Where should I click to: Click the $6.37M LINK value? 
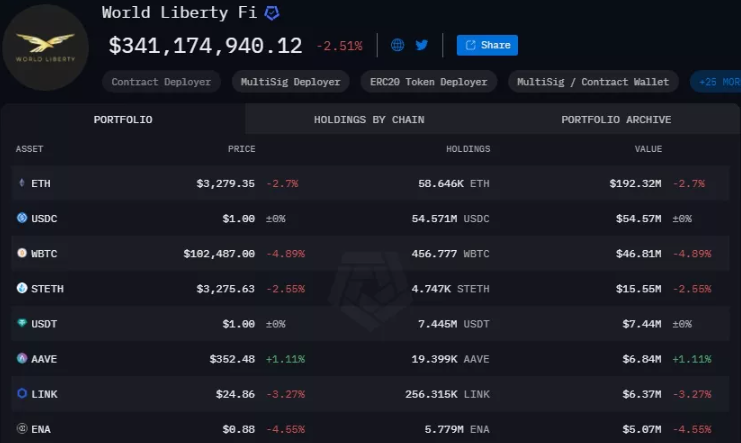pos(642,394)
